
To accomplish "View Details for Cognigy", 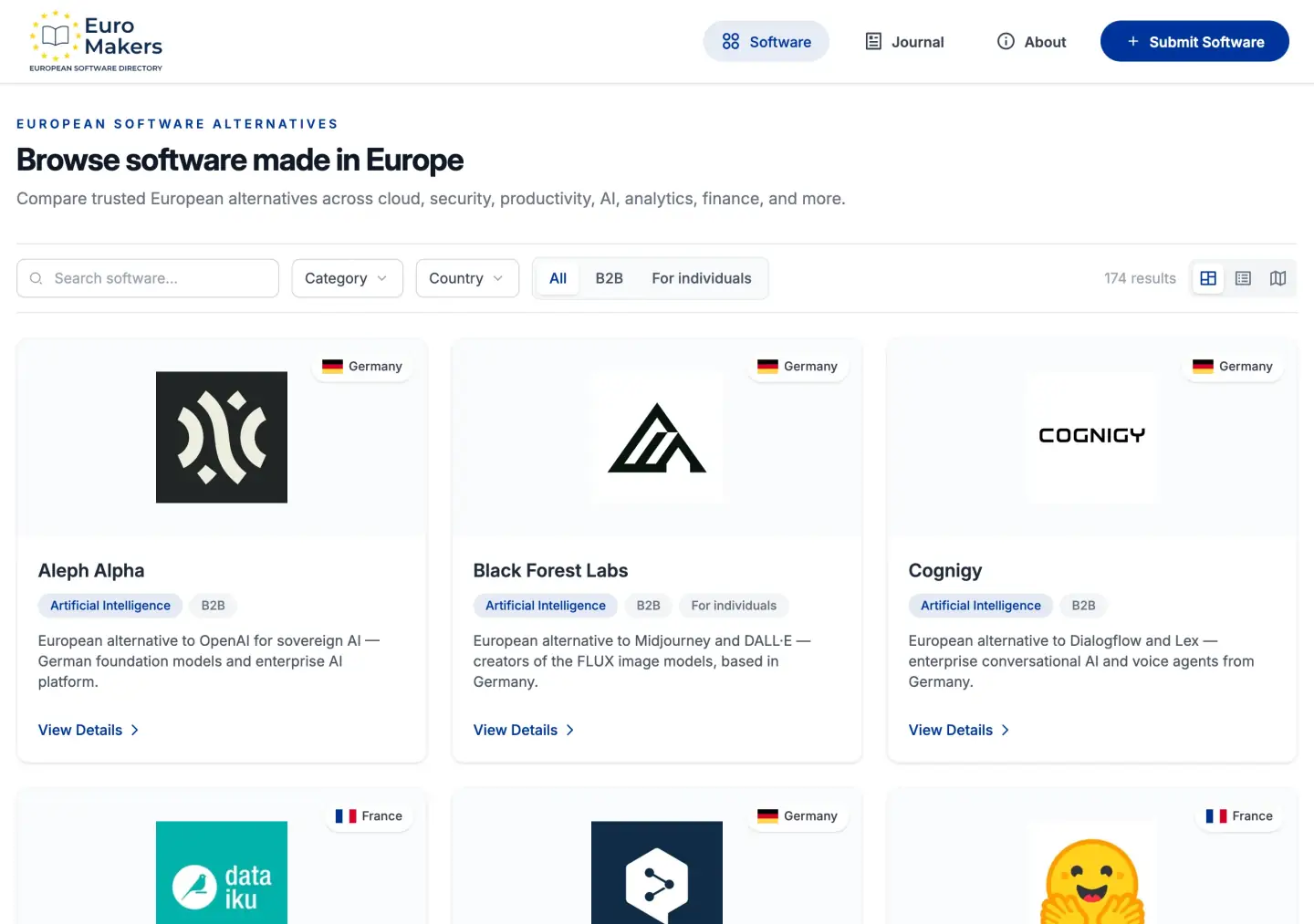I will [x=959, y=730].
